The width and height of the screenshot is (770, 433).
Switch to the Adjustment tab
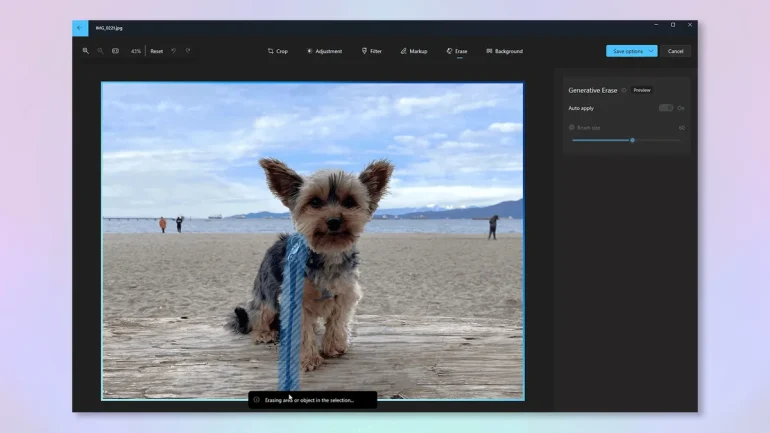[x=324, y=51]
